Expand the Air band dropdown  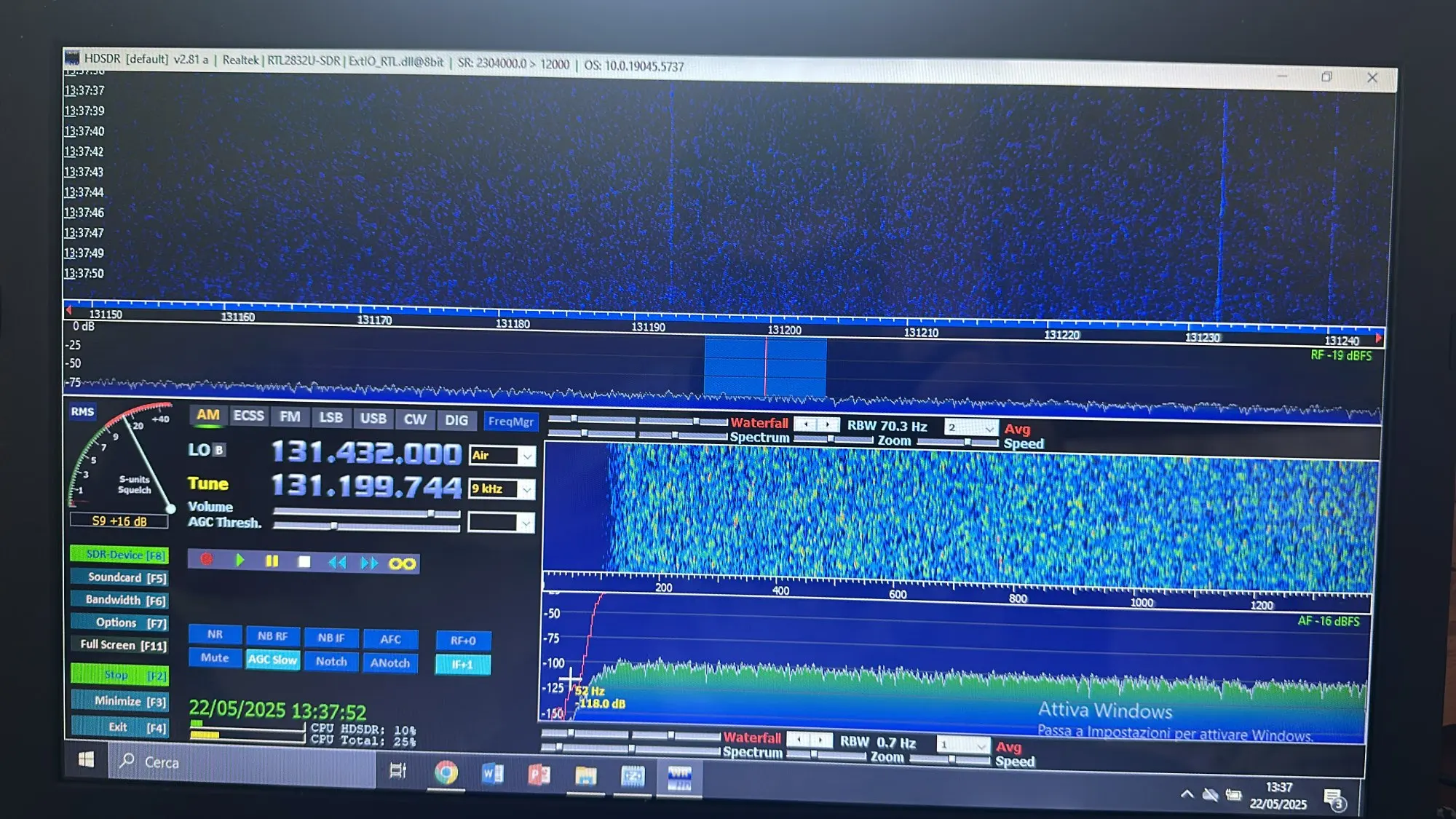click(526, 456)
